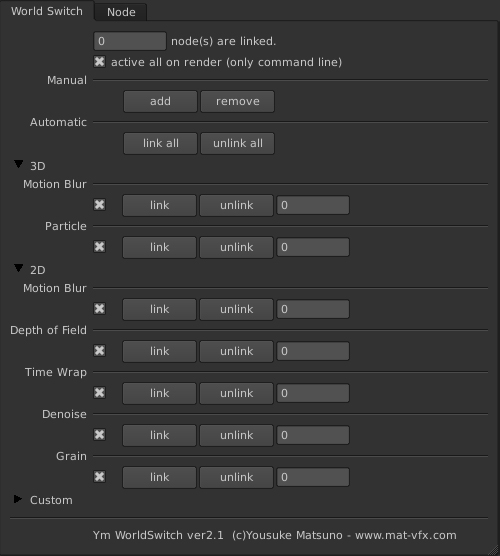Select the World Switch tab
This screenshot has width=500, height=556.
(x=47, y=11)
